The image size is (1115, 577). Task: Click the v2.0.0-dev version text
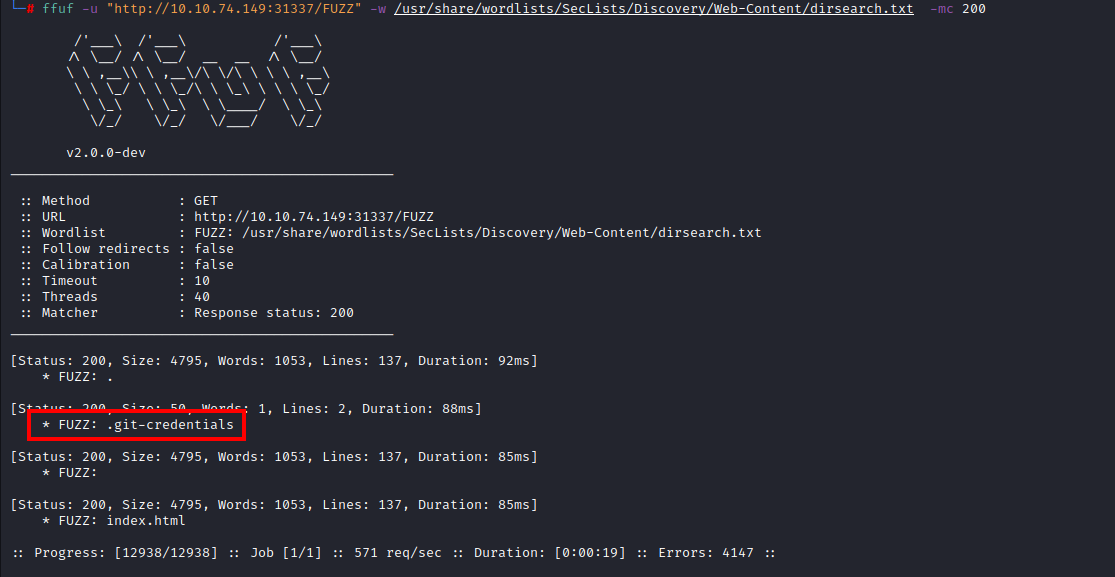[x=106, y=153]
